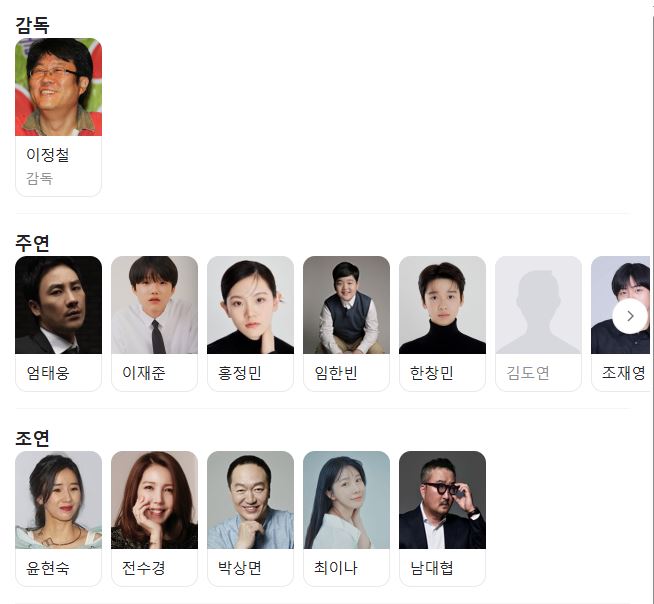Open the 박상면 name link
Screen dimensions: 654x604
239,568
